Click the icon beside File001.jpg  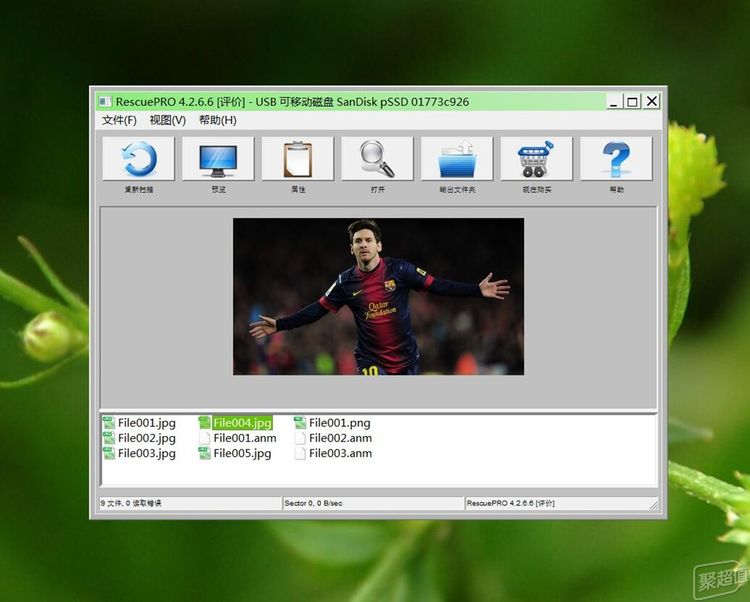(109, 423)
